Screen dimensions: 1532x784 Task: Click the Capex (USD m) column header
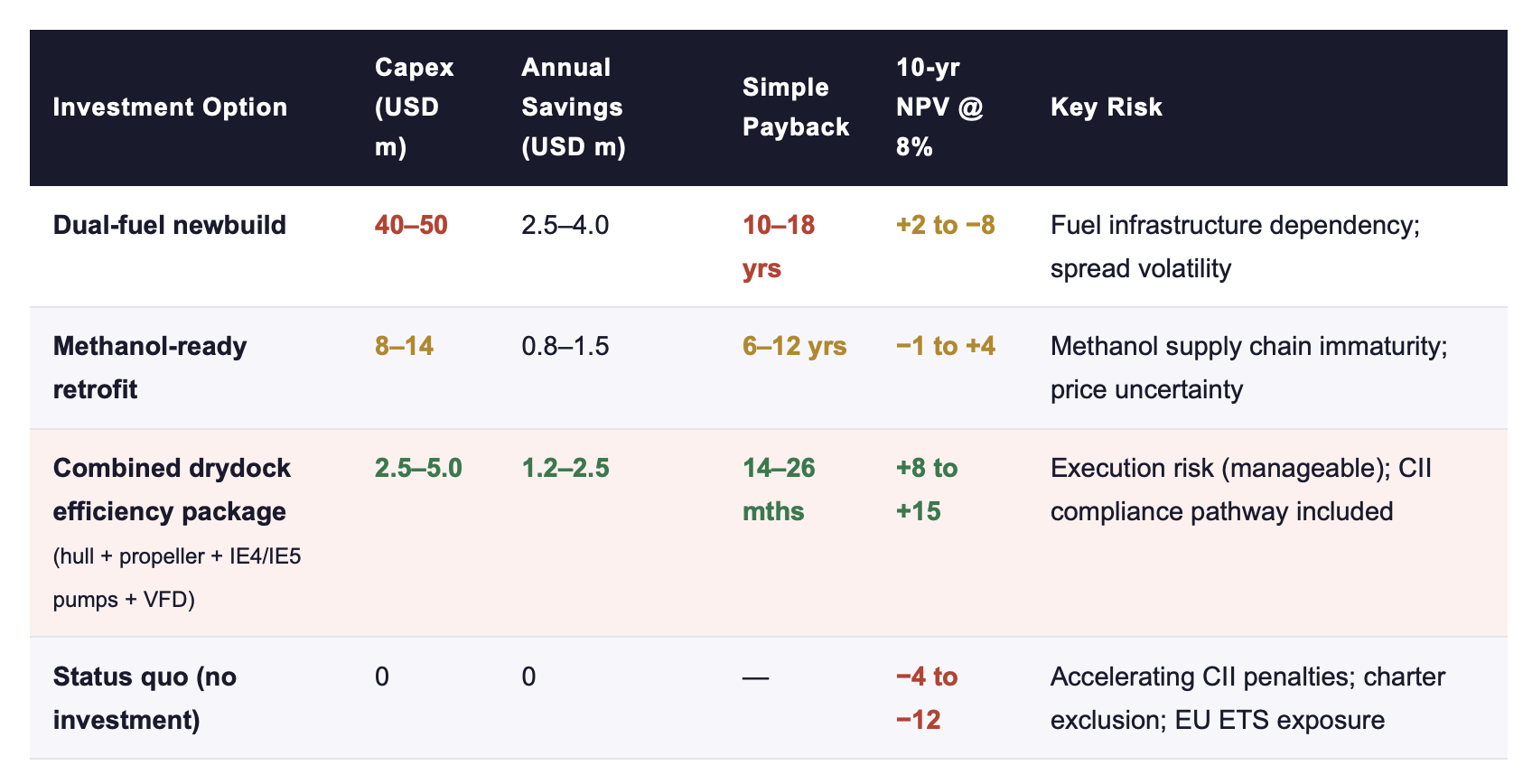tap(415, 107)
